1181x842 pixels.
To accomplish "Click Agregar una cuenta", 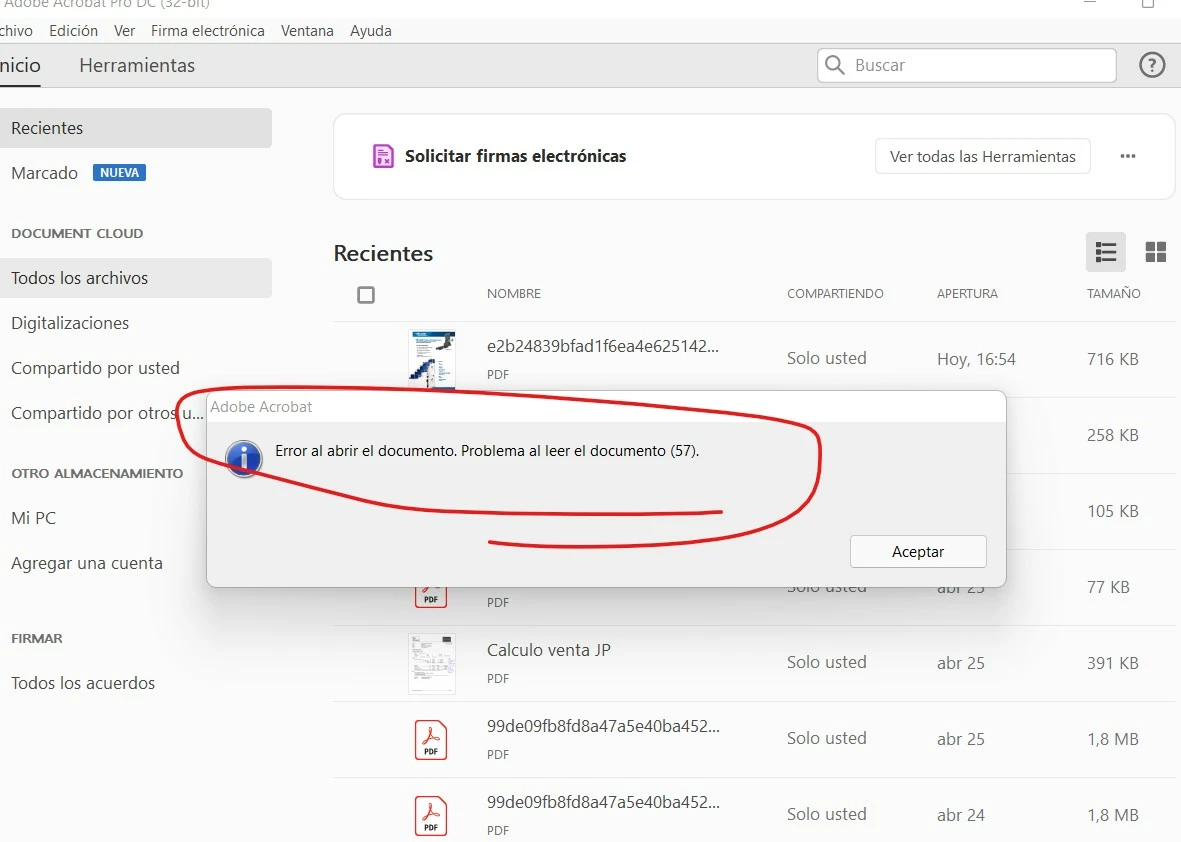I will (x=87, y=563).
